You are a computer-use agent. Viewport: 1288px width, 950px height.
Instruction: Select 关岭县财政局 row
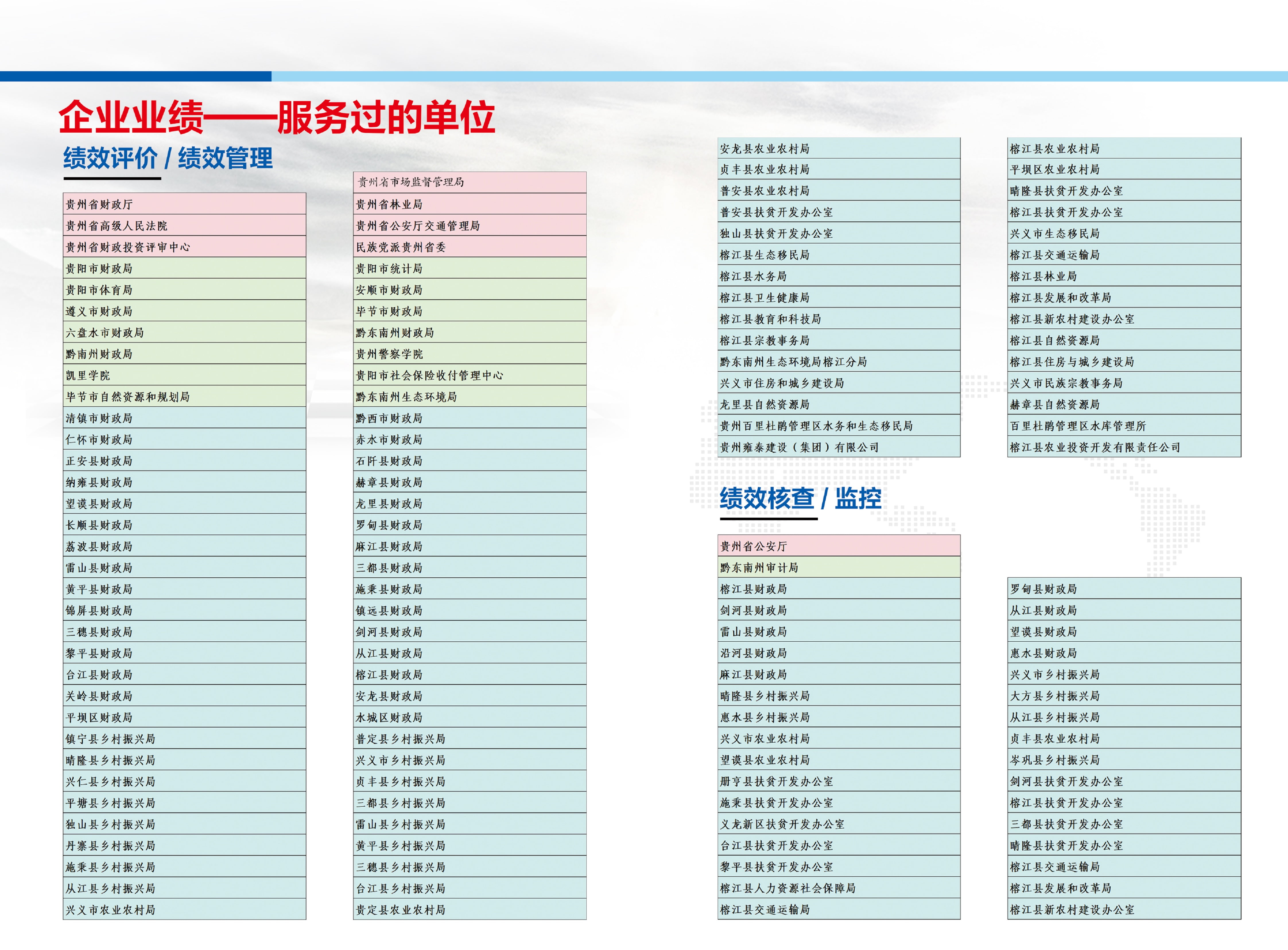tap(185, 696)
